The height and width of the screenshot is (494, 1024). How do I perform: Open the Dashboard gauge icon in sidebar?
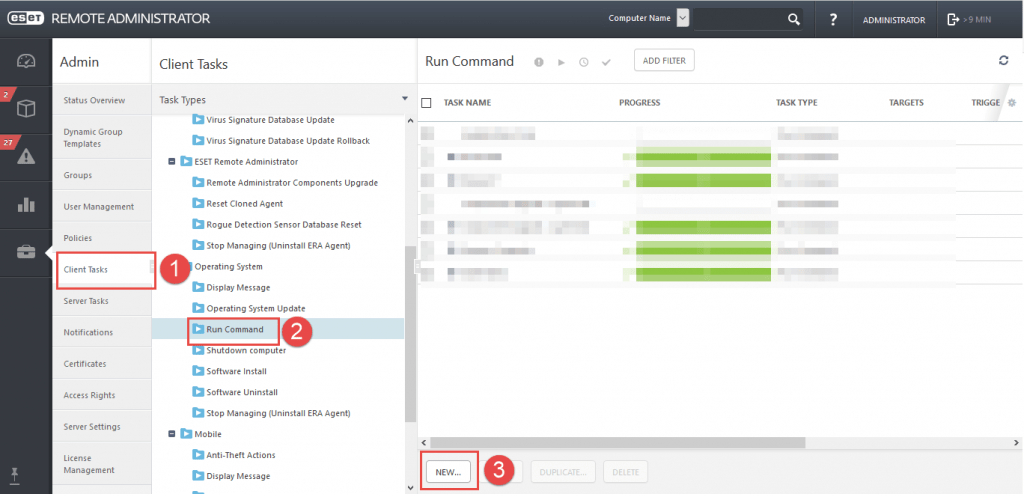[x=26, y=61]
